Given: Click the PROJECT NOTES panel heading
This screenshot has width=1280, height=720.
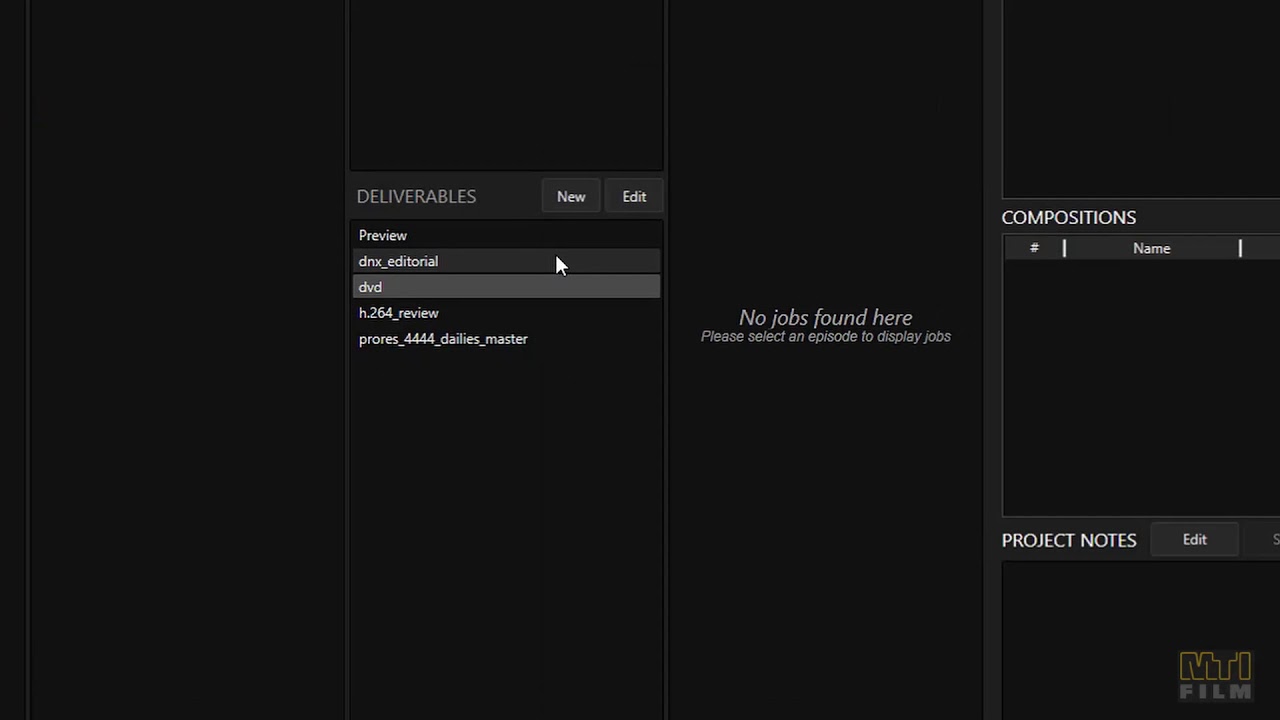Looking at the screenshot, I should [x=1068, y=540].
